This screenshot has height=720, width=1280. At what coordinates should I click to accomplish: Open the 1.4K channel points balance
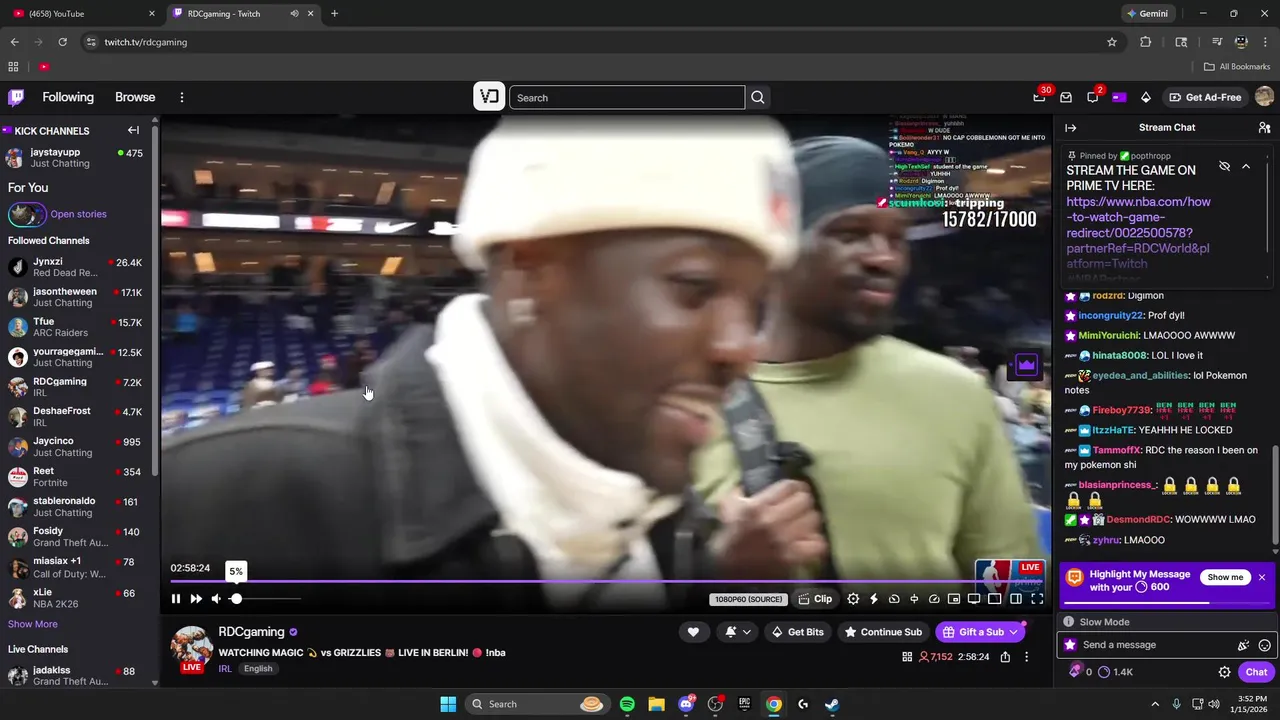click(x=1114, y=672)
